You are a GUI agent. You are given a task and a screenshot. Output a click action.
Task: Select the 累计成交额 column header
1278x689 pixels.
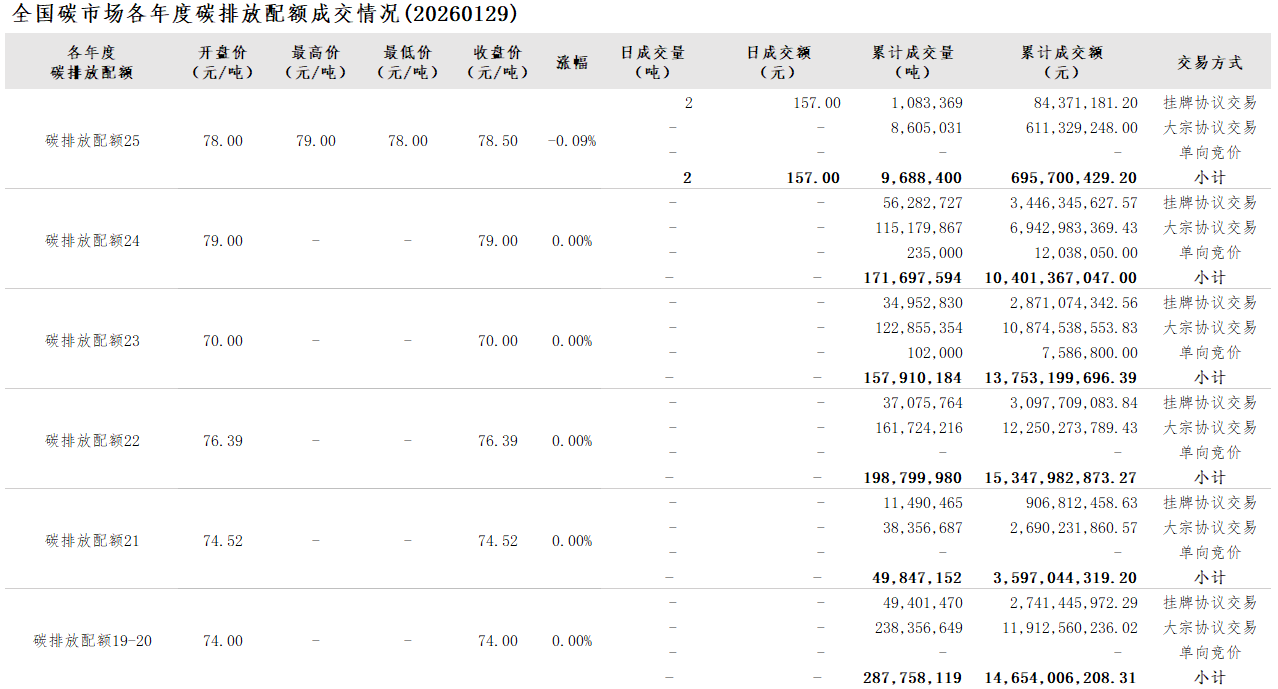point(1061,62)
